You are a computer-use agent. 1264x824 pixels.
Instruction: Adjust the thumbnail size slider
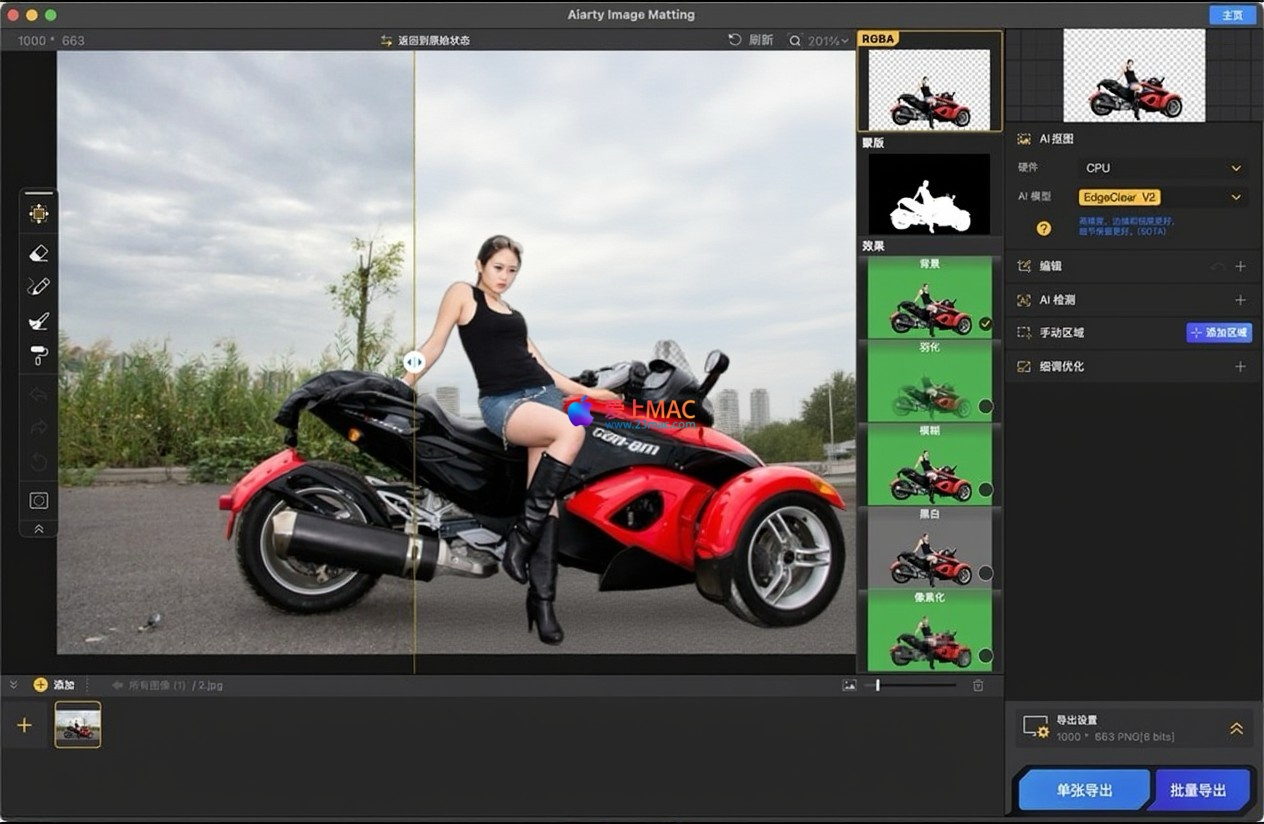(x=878, y=685)
